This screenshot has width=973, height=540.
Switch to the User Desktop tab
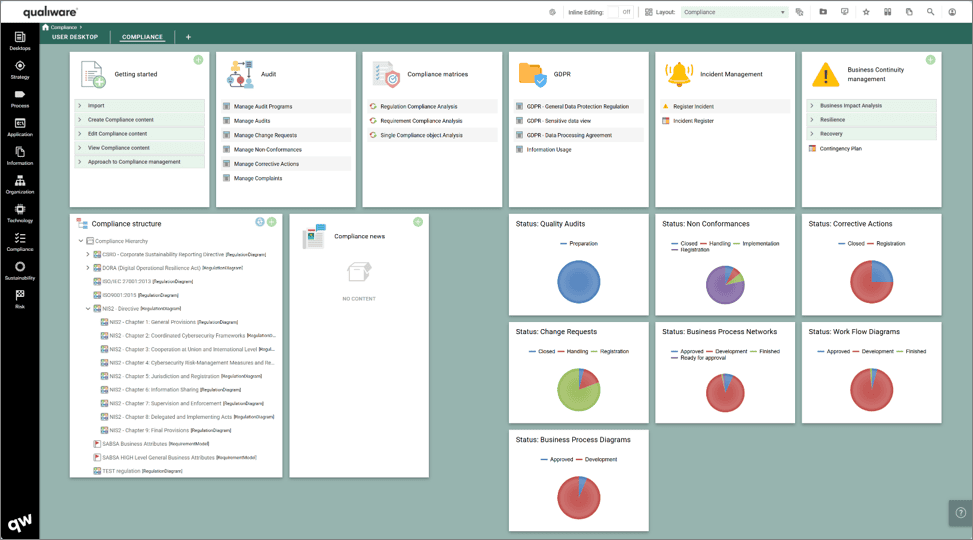pyautogui.click(x=75, y=37)
